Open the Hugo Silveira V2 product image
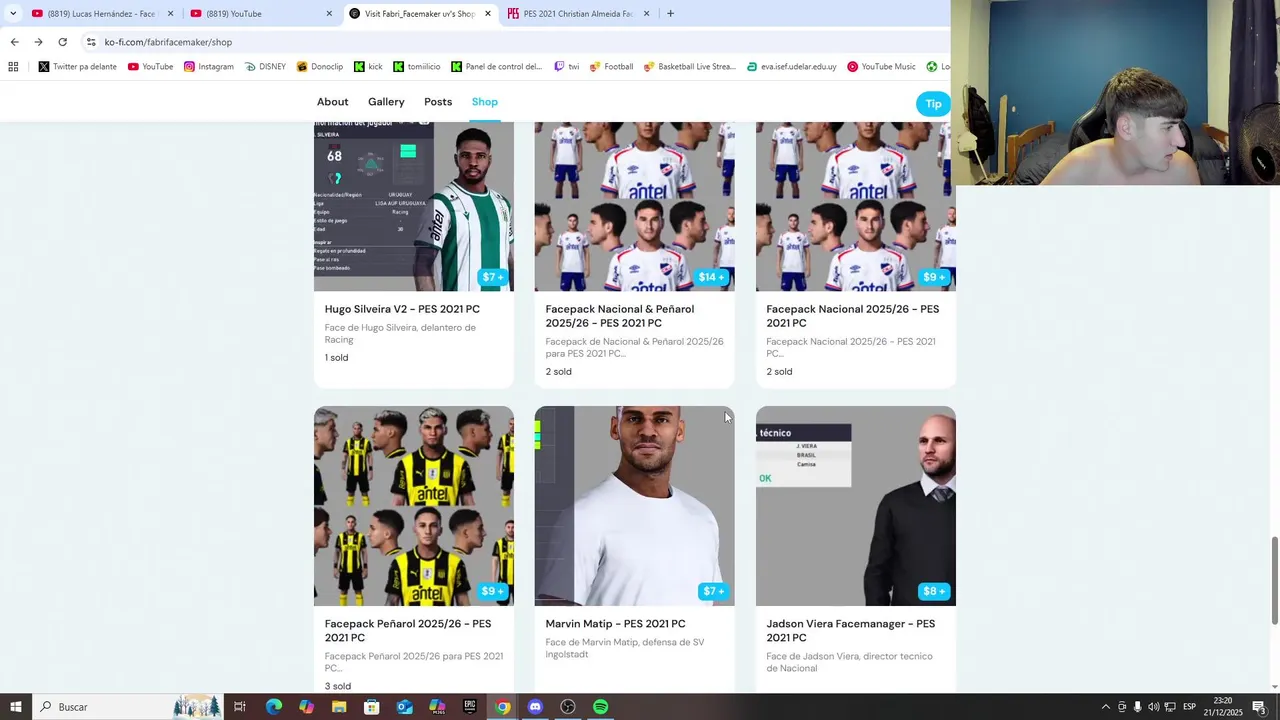The image size is (1280, 720). point(414,206)
